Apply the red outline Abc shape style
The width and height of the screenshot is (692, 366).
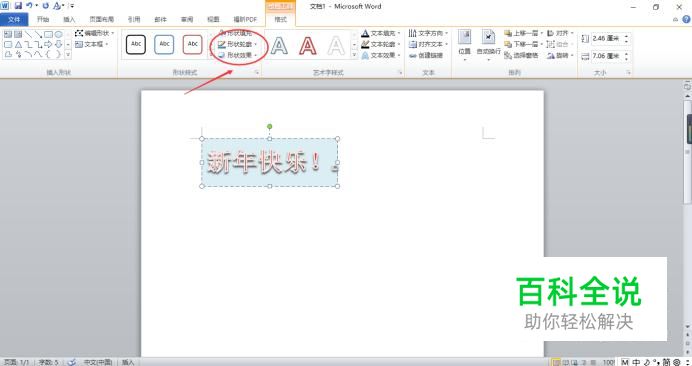pyautogui.click(x=192, y=45)
